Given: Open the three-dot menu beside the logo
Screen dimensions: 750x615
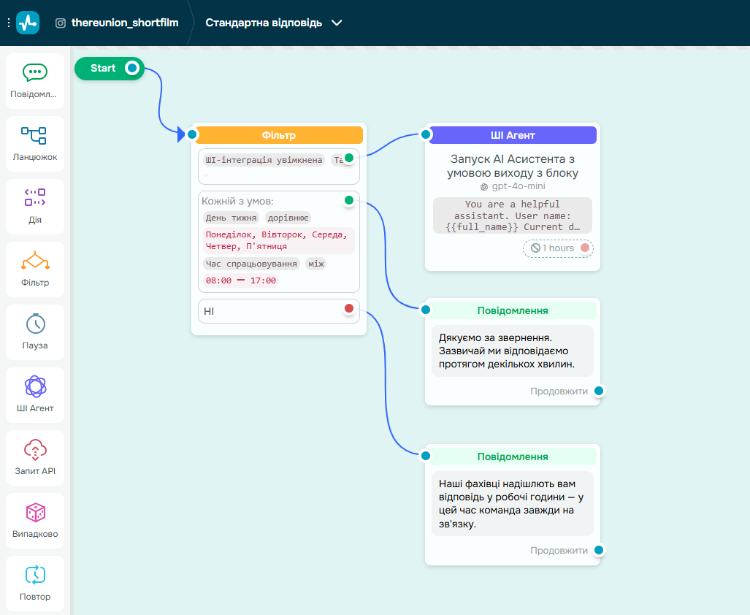Looking at the screenshot, I should pos(9,22).
